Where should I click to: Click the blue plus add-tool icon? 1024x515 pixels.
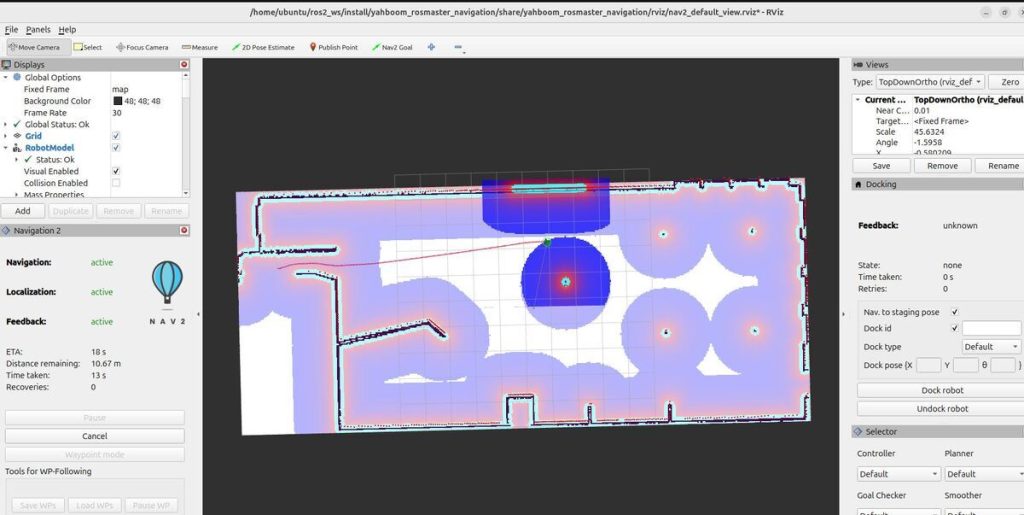click(432, 47)
